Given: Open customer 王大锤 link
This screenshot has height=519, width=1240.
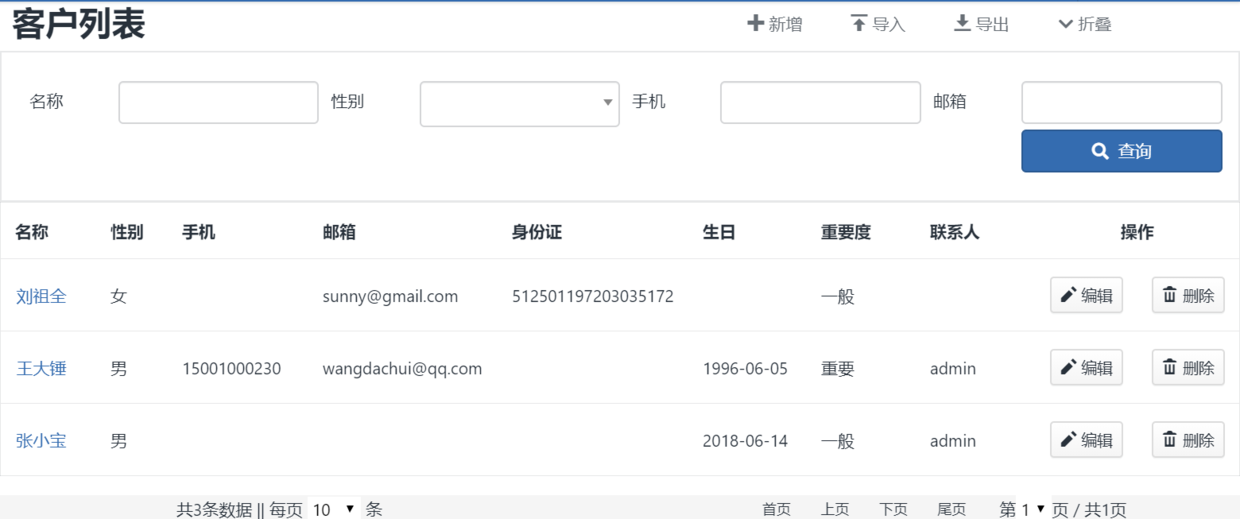Looking at the screenshot, I should pos(41,368).
